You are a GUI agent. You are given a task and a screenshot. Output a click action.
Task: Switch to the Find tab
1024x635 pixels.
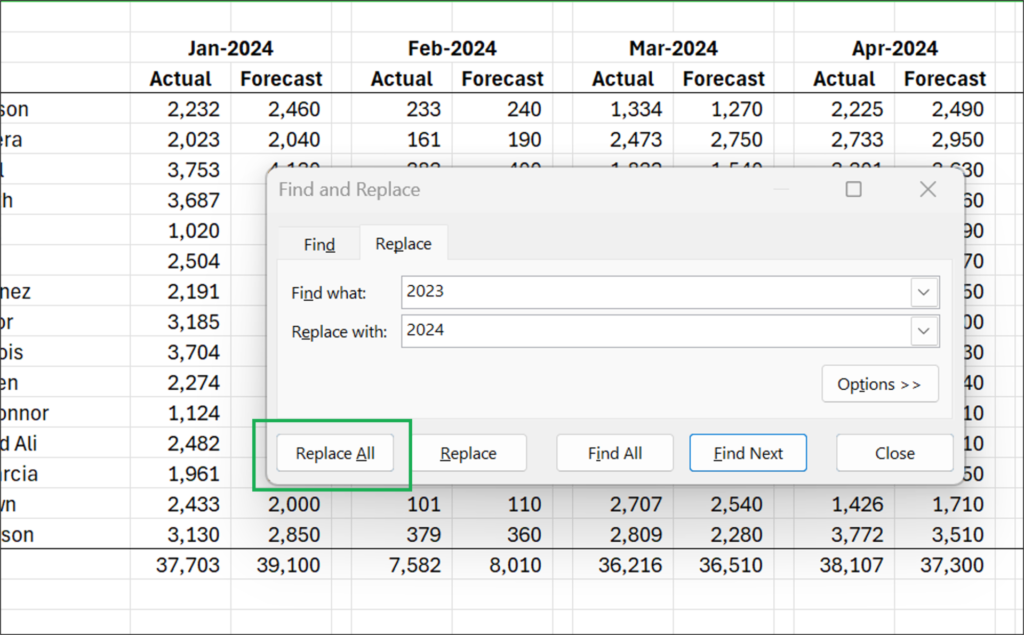click(319, 244)
